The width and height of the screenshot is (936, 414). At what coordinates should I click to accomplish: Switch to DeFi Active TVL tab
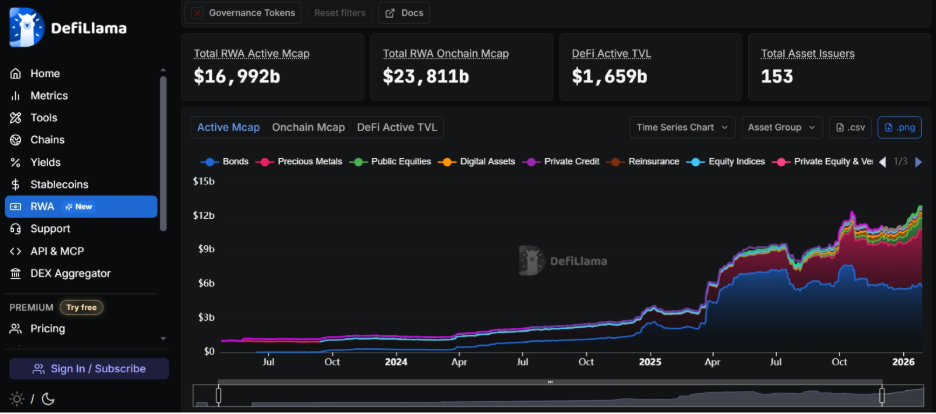click(397, 127)
